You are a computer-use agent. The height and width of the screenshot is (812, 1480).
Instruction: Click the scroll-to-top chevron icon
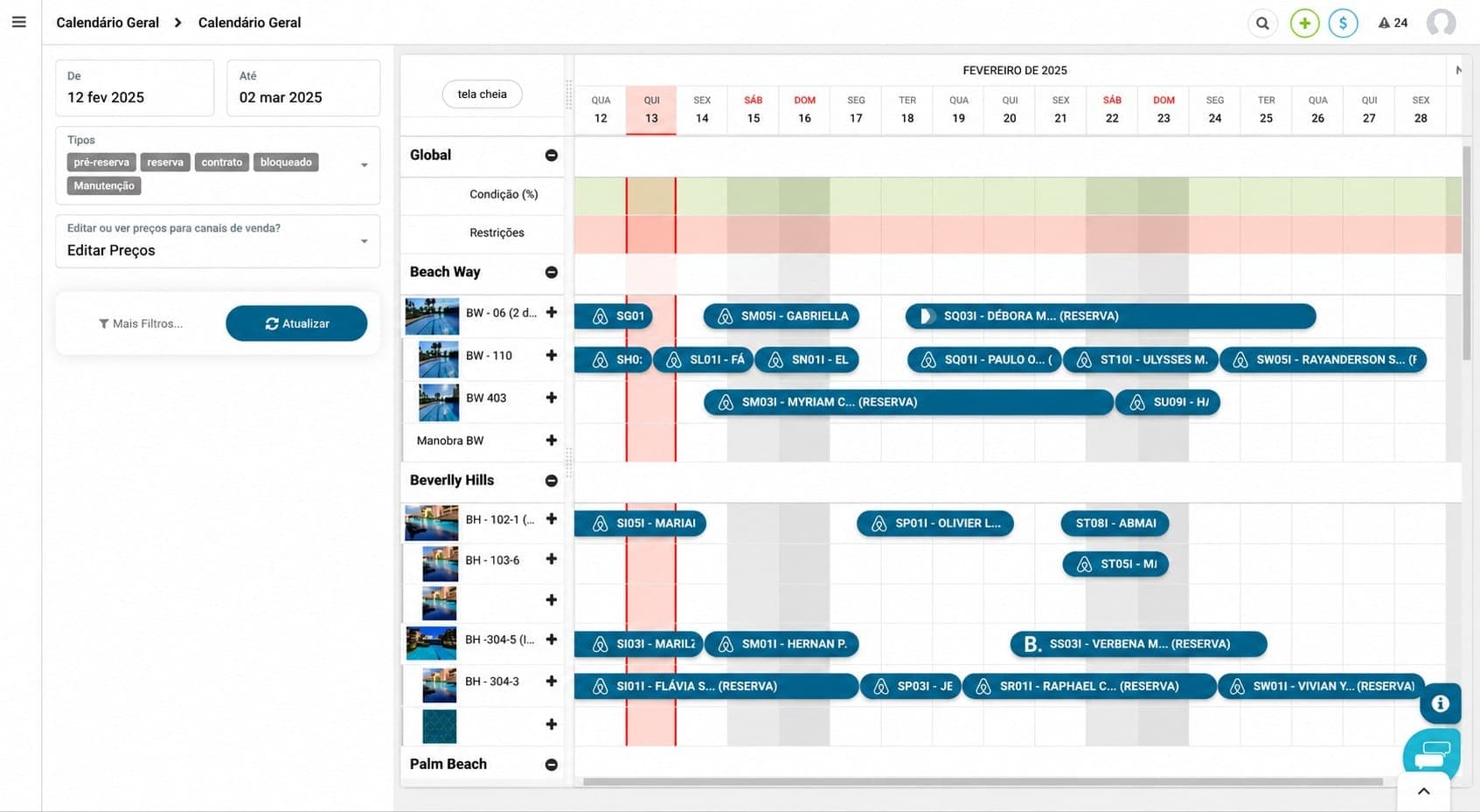[1423, 791]
